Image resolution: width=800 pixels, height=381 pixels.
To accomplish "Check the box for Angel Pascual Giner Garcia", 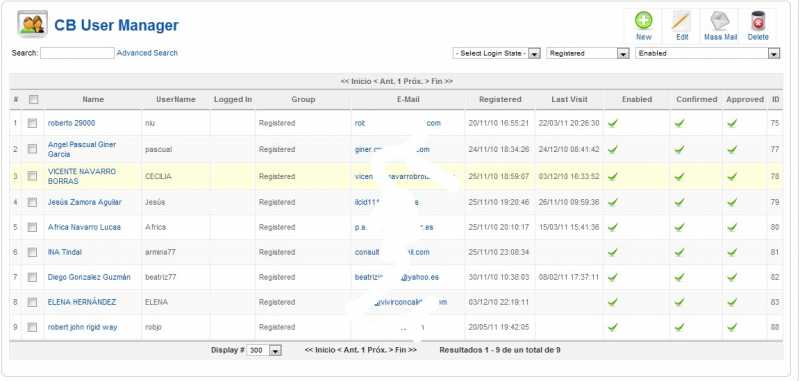I will (x=32, y=149).
